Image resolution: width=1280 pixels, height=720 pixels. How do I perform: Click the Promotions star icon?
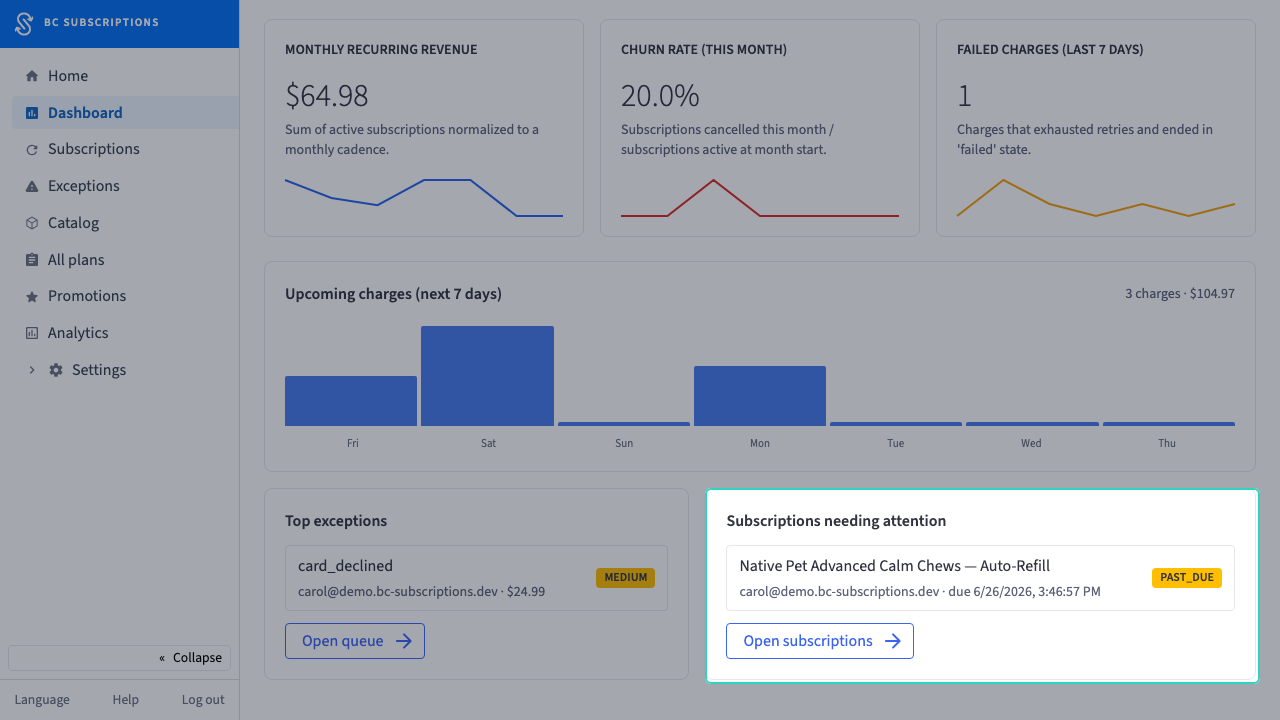(x=32, y=297)
